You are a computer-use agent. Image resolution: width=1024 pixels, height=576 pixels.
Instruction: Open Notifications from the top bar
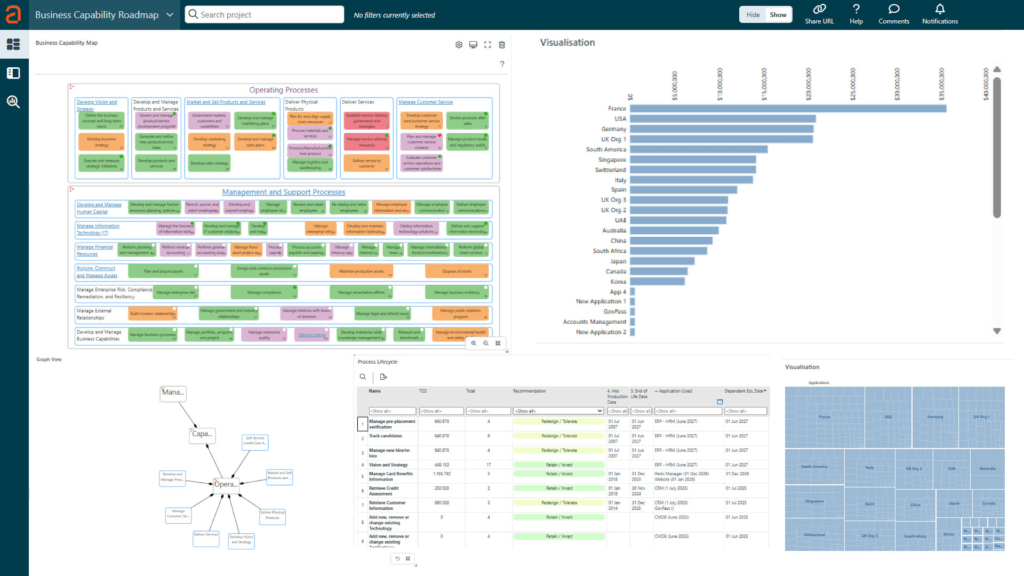click(939, 14)
